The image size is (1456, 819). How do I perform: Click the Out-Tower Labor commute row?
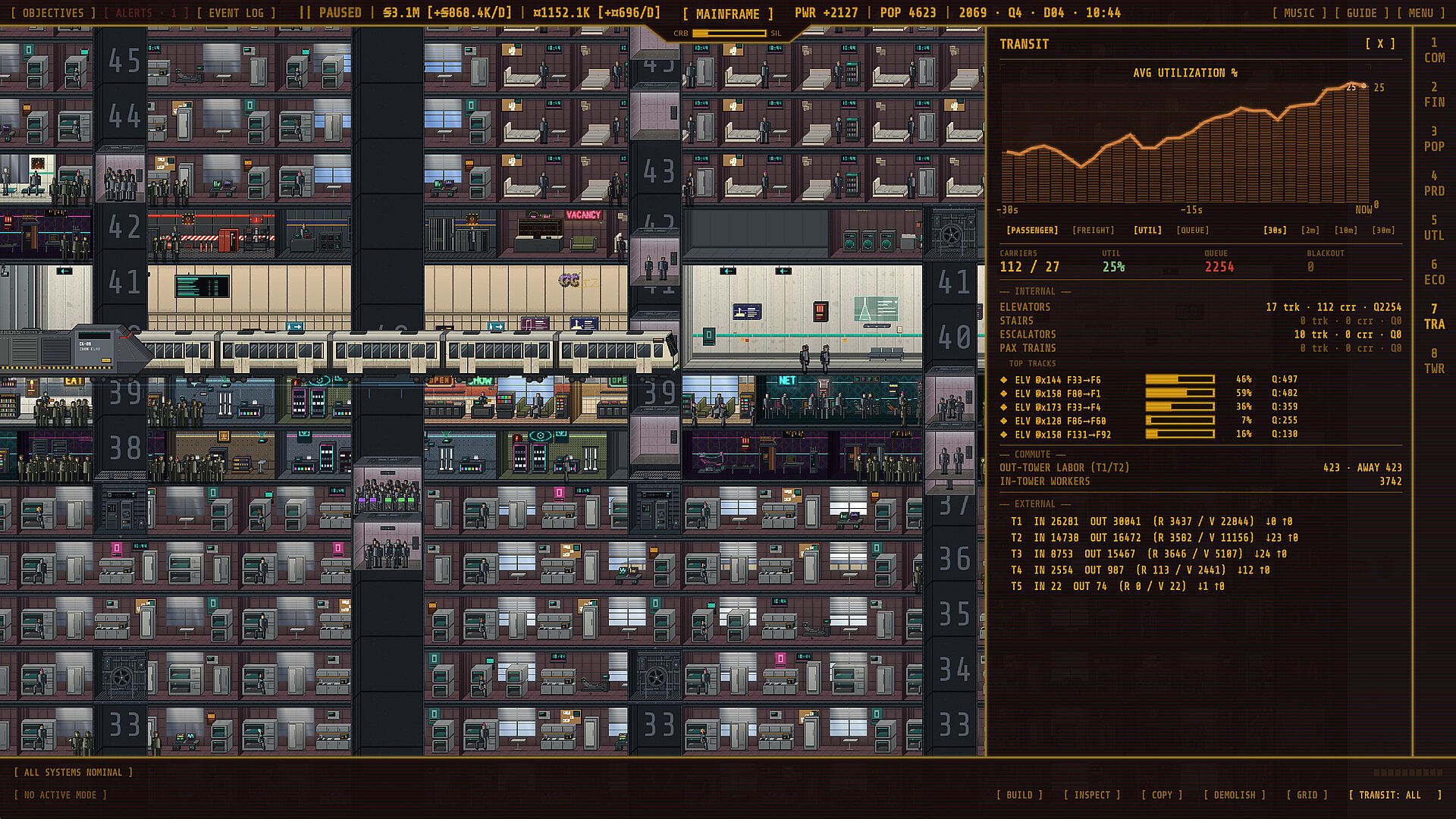[1200, 468]
